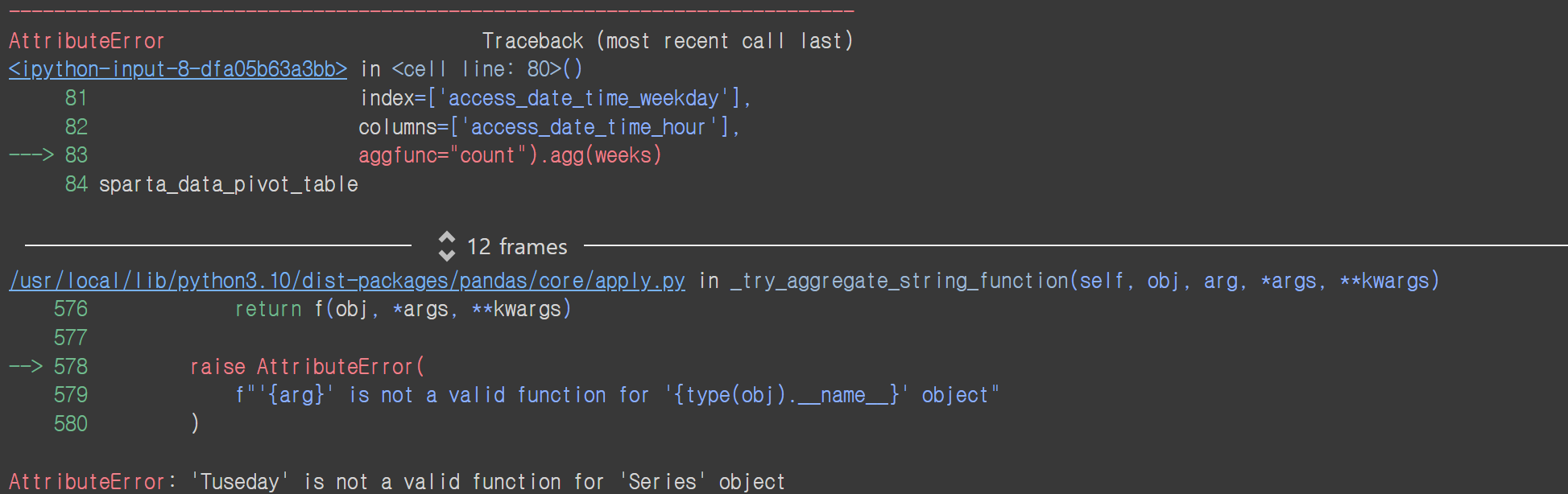Click the arrow marker pointing to line 578
Screen dimensions: 1568x494
[x=26, y=366]
